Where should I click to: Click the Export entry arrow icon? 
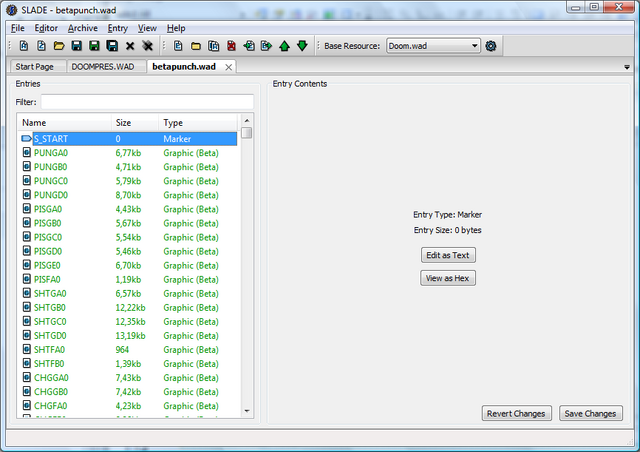(x=267, y=46)
